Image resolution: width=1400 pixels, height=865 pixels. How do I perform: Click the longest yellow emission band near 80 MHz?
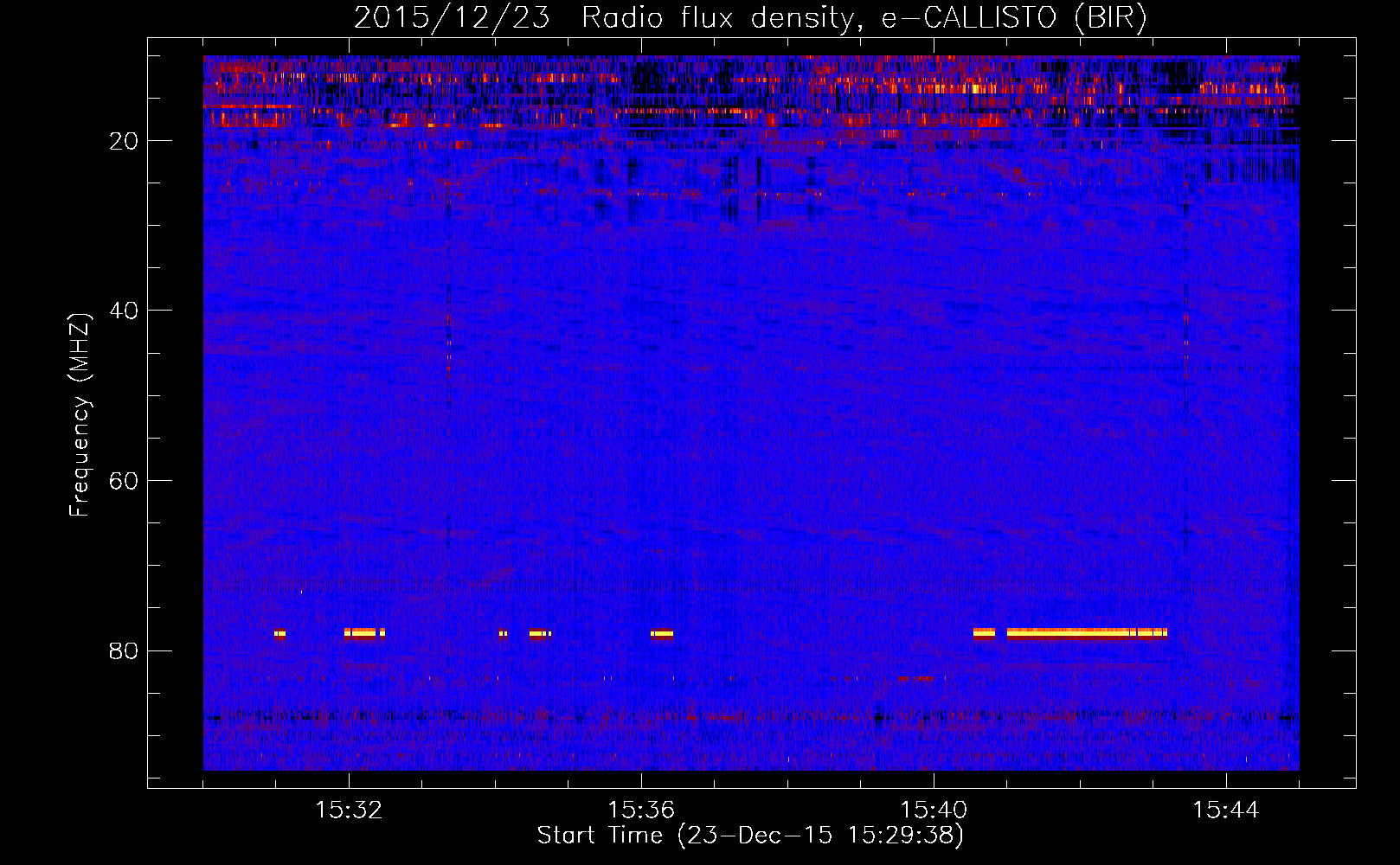pyautogui.click(x=1087, y=633)
